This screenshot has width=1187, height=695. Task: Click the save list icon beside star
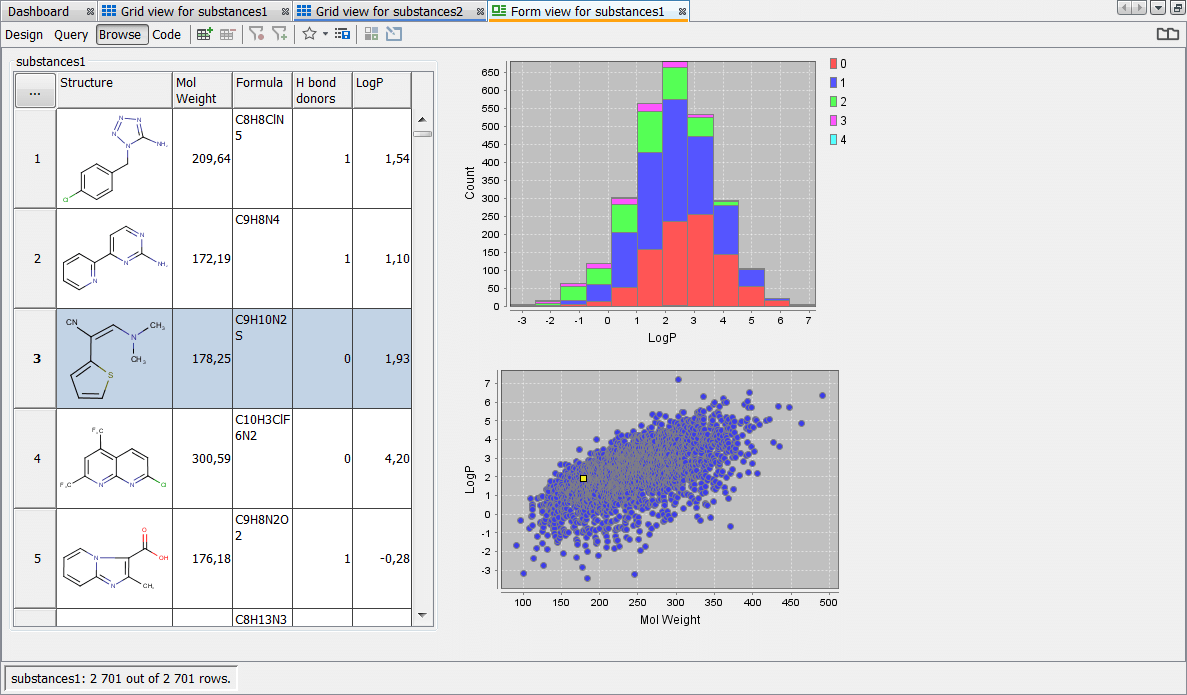(x=342, y=34)
